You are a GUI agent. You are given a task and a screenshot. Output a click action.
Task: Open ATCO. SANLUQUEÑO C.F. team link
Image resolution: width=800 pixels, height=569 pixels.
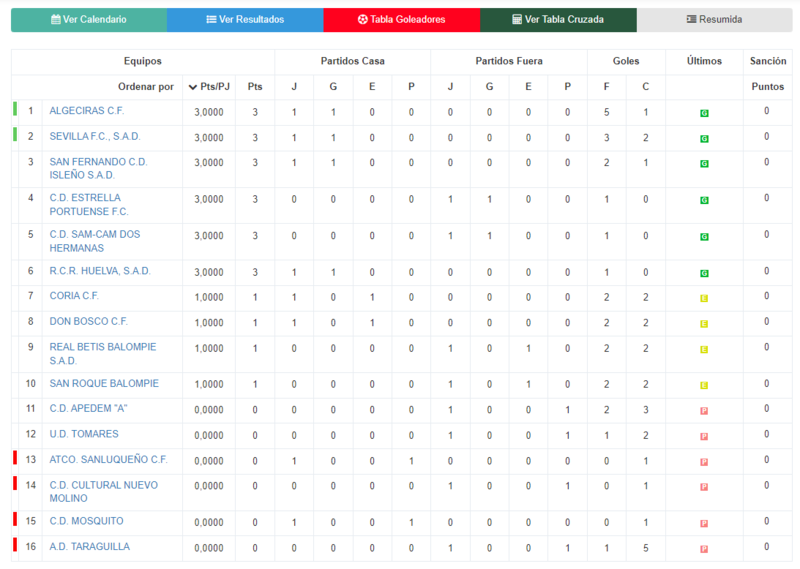[x=108, y=459]
